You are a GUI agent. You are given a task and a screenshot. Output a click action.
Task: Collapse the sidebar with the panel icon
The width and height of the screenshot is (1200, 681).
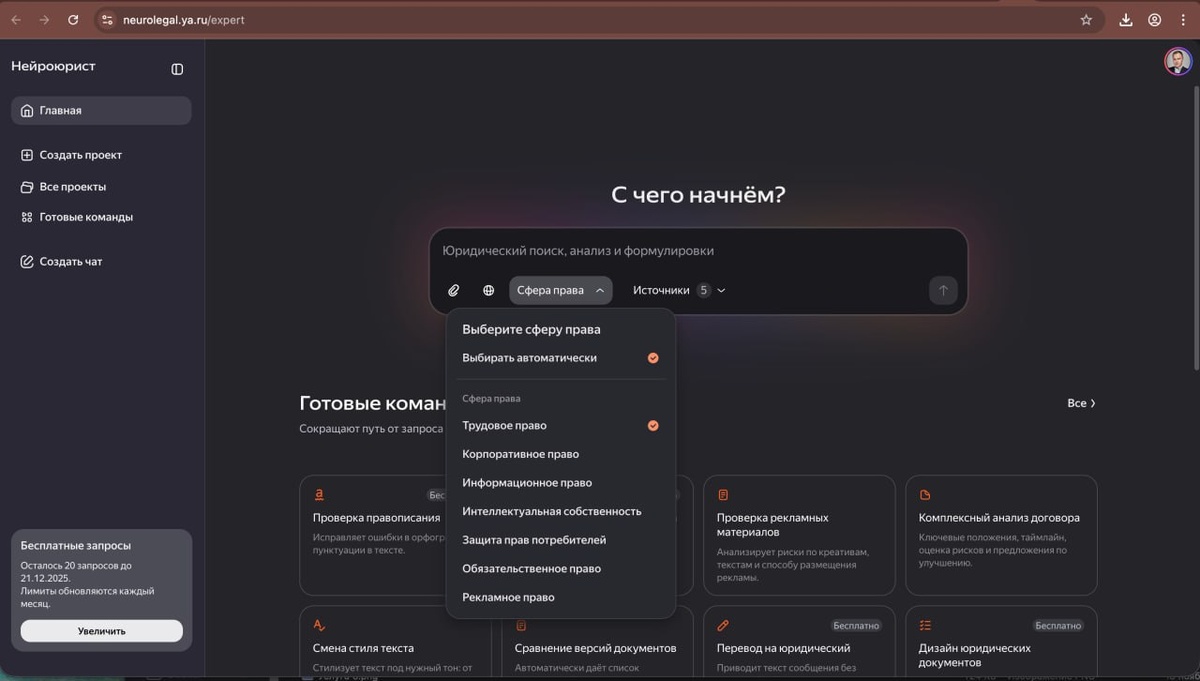(x=177, y=69)
